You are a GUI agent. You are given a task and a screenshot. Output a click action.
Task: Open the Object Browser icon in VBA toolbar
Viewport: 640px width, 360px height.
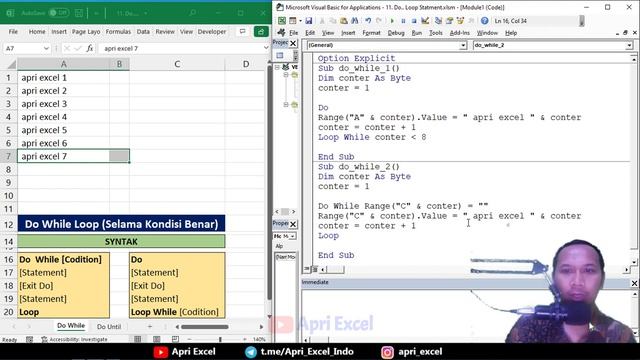click(x=460, y=20)
